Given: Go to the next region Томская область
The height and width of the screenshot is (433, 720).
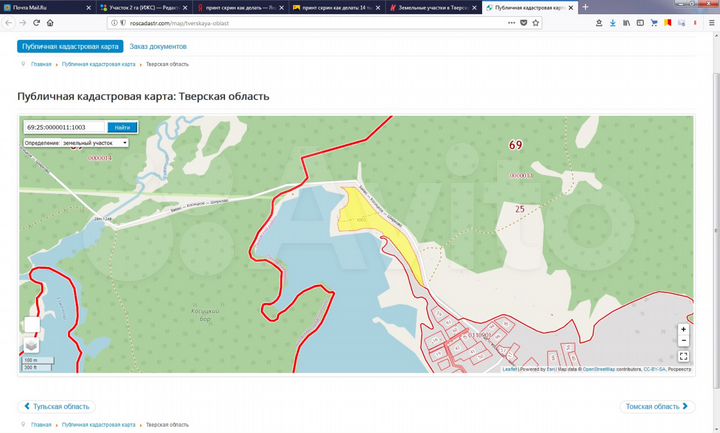Looking at the screenshot, I should tap(657, 406).
